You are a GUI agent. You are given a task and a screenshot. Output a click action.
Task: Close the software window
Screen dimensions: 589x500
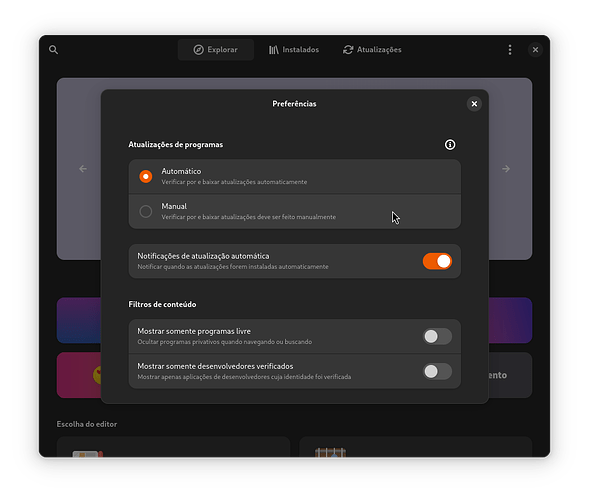tap(535, 50)
